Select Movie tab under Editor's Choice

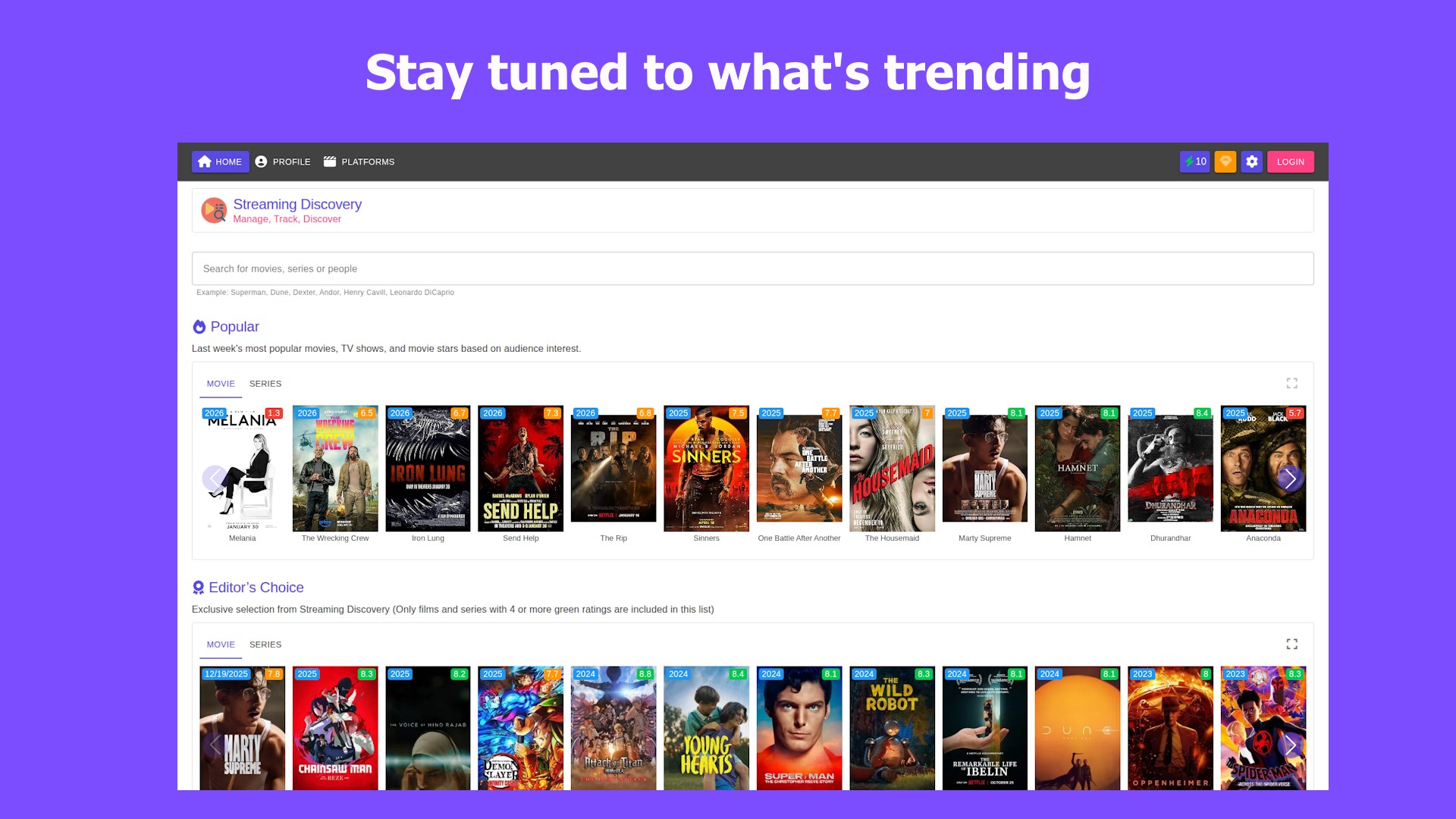tap(221, 645)
